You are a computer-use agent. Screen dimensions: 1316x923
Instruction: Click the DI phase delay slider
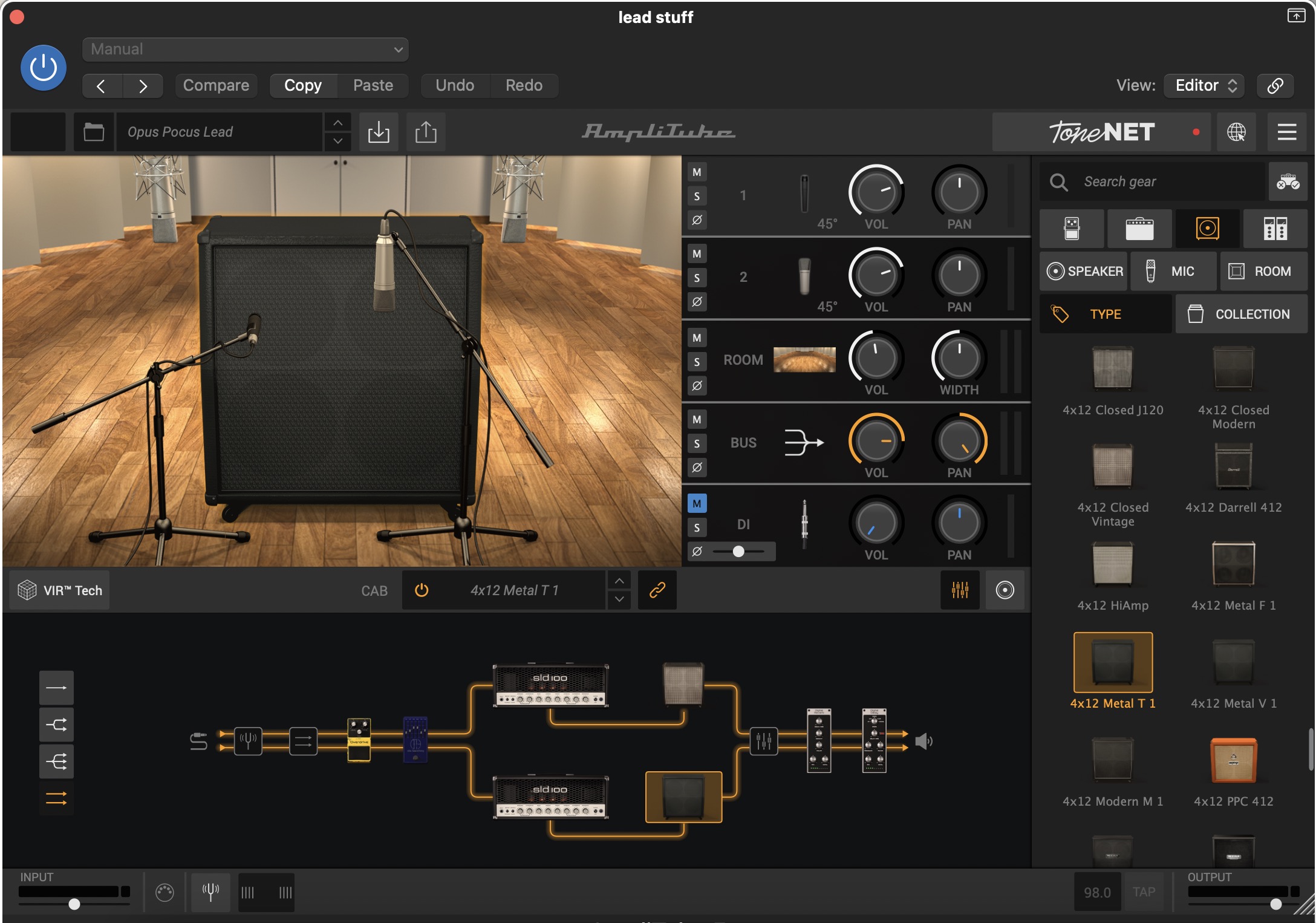coord(738,552)
